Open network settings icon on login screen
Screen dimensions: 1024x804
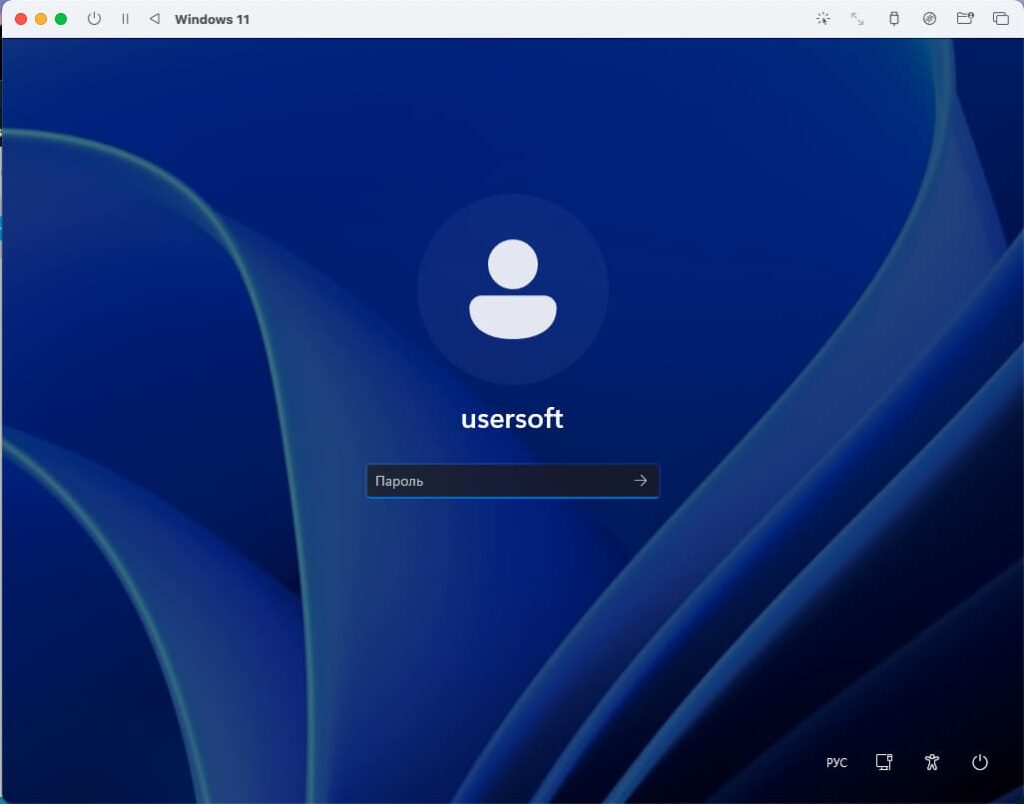tap(884, 762)
